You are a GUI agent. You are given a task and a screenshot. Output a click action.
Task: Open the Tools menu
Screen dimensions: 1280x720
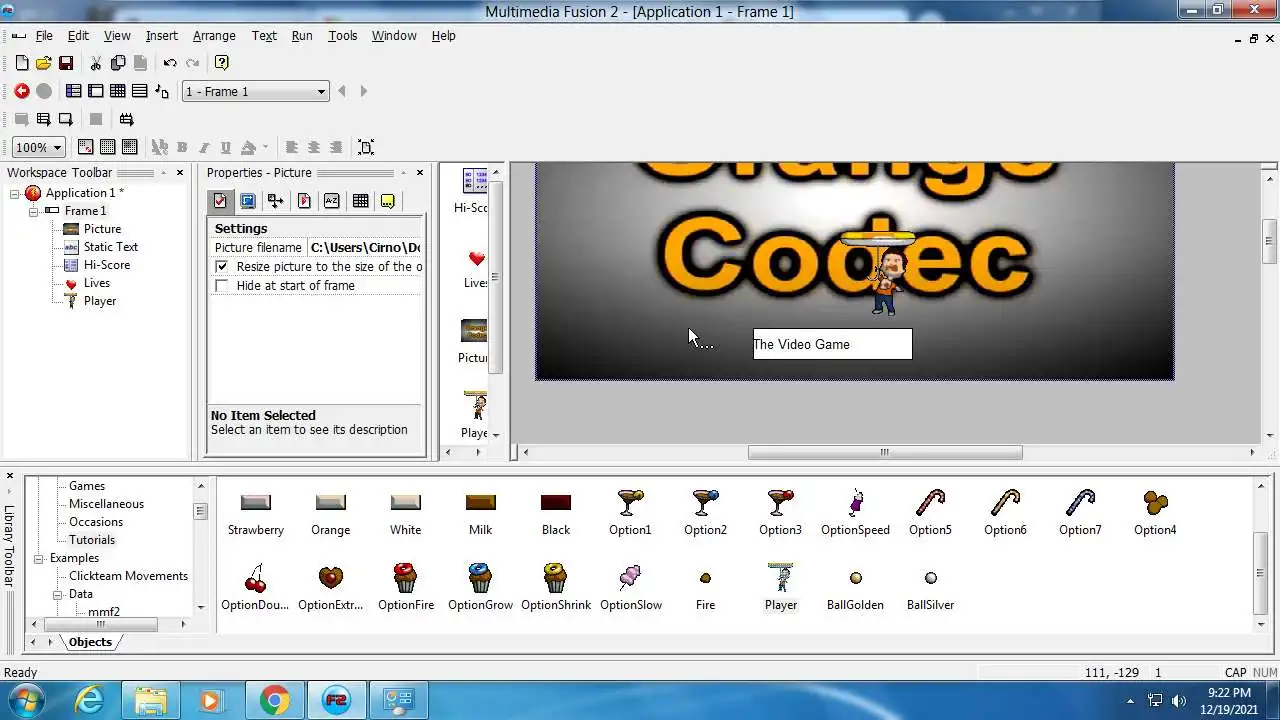(343, 35)
